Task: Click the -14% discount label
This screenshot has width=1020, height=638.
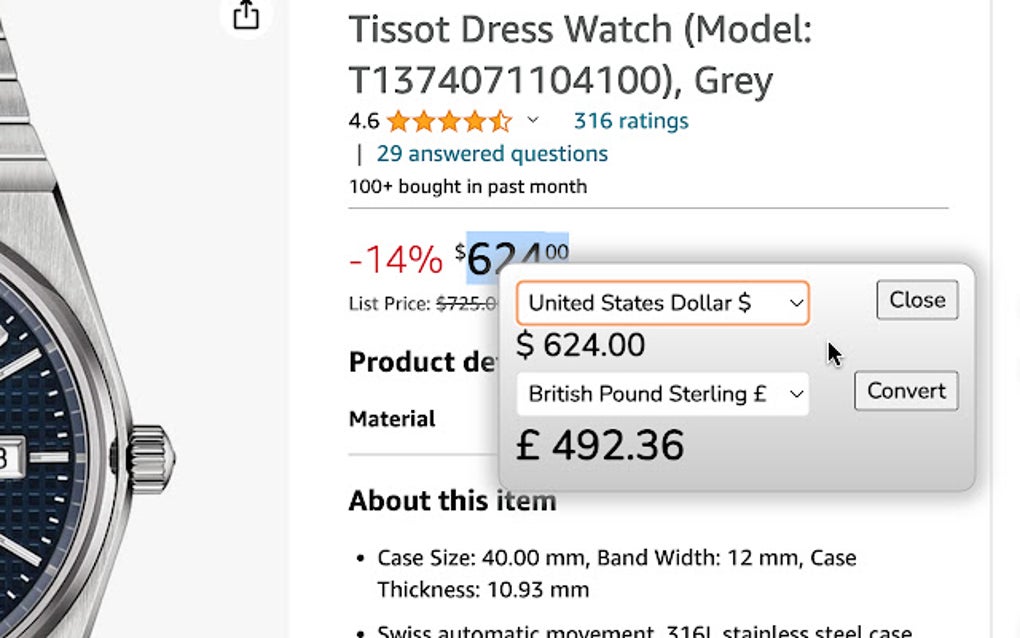Action: point(395,260)
